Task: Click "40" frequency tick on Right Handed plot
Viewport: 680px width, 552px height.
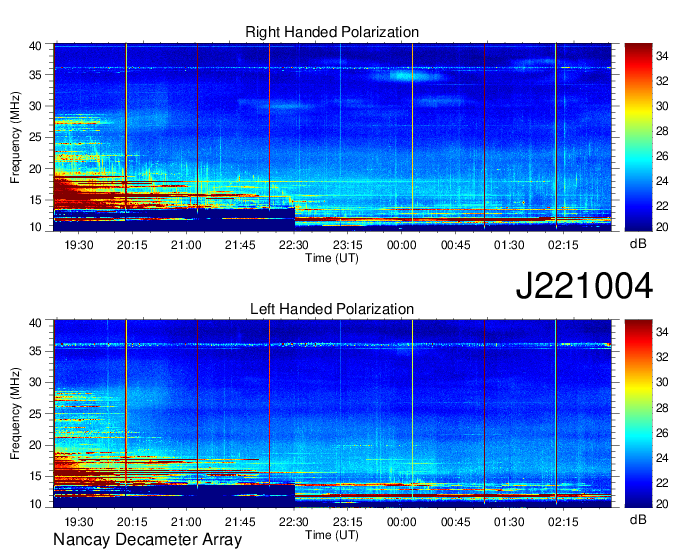Action: tap(35, 46)
